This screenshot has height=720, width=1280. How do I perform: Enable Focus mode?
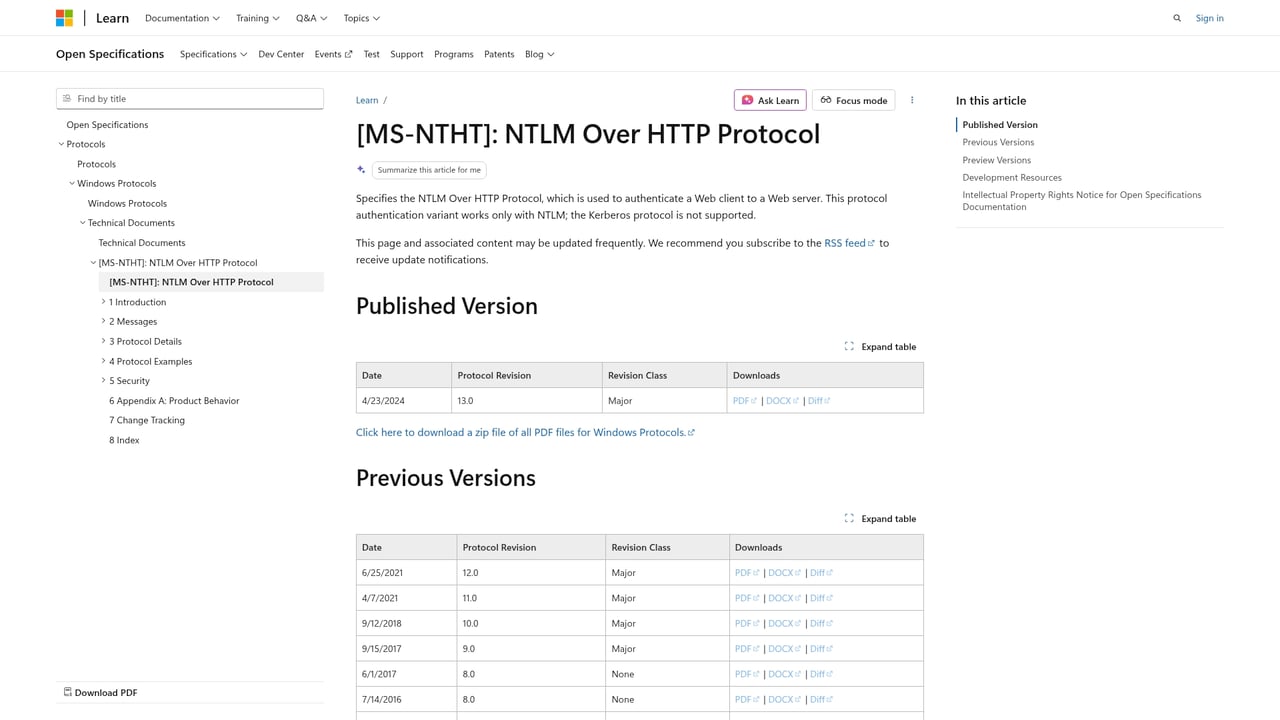pyautogui.click(x=853, y=100)
